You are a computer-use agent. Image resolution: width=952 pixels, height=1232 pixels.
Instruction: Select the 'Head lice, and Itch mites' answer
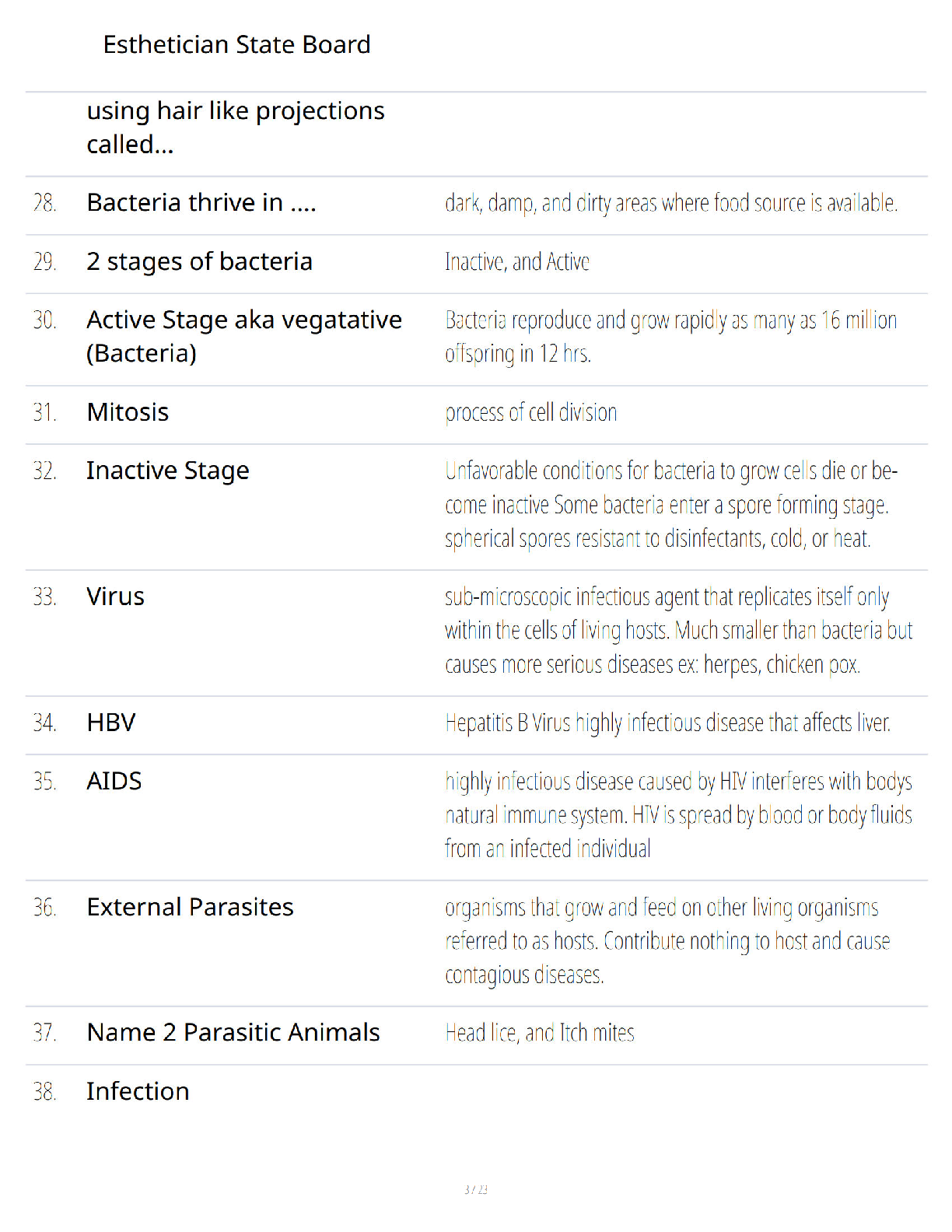point(540,1033)
